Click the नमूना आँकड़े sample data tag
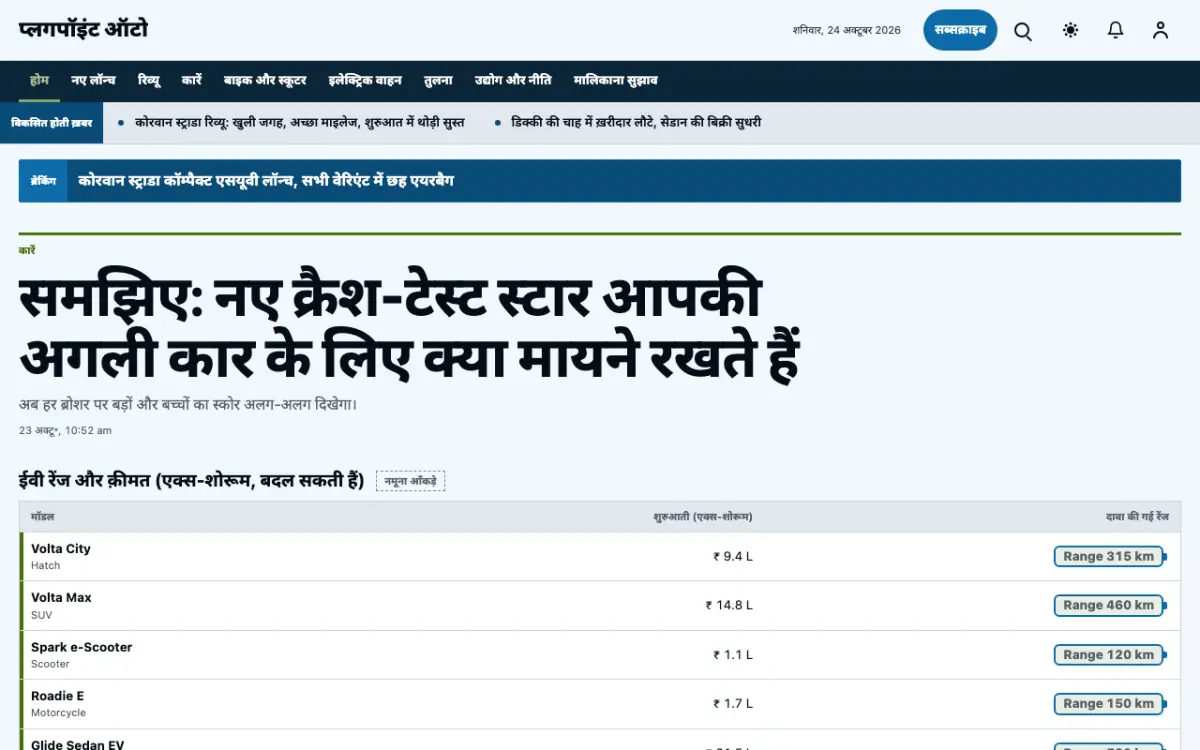The width and height of the screenshot is (1200, 750). point(410,481)
